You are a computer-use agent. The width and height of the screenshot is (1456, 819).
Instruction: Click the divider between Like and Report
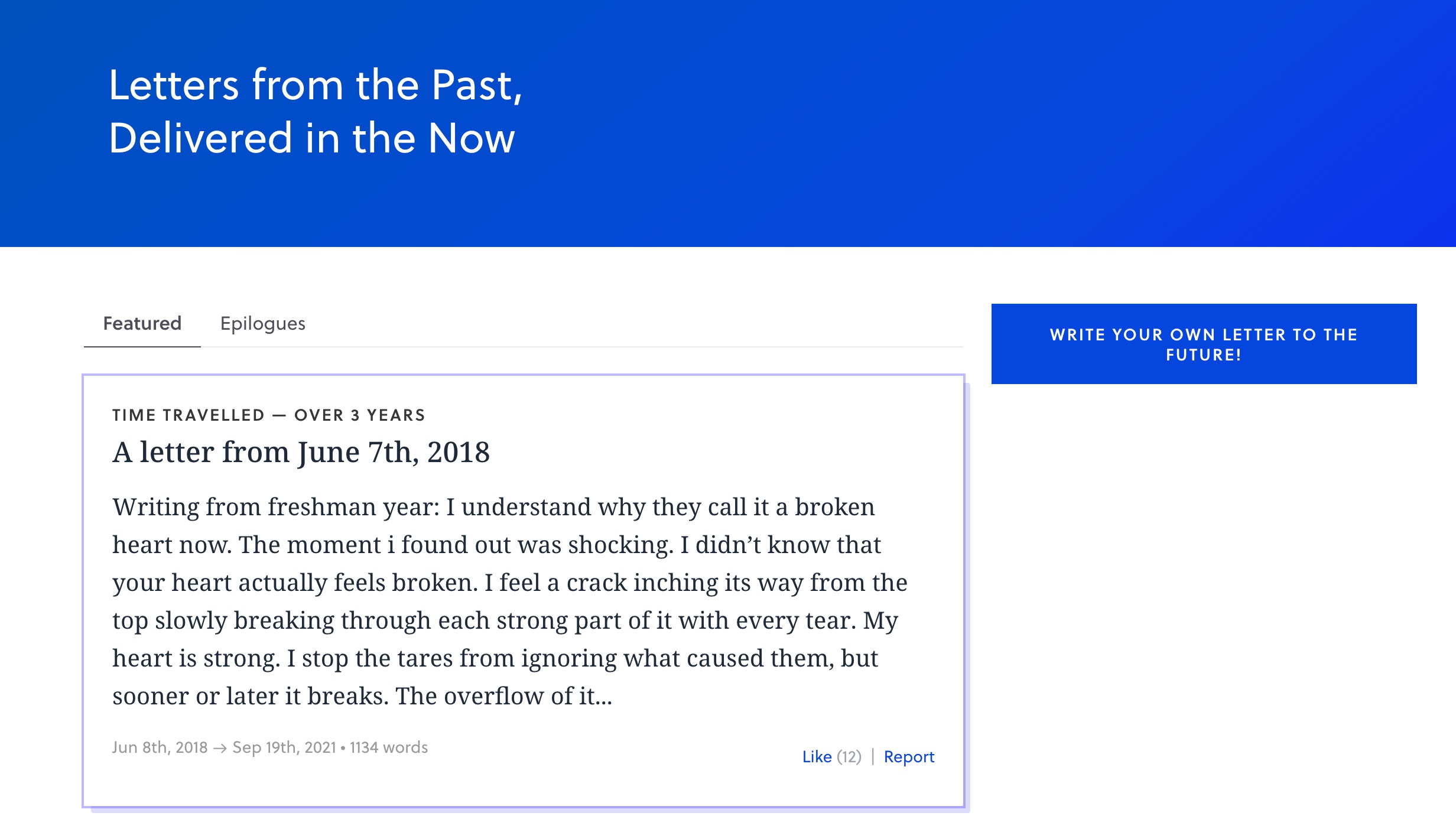[x=873, y=757]
